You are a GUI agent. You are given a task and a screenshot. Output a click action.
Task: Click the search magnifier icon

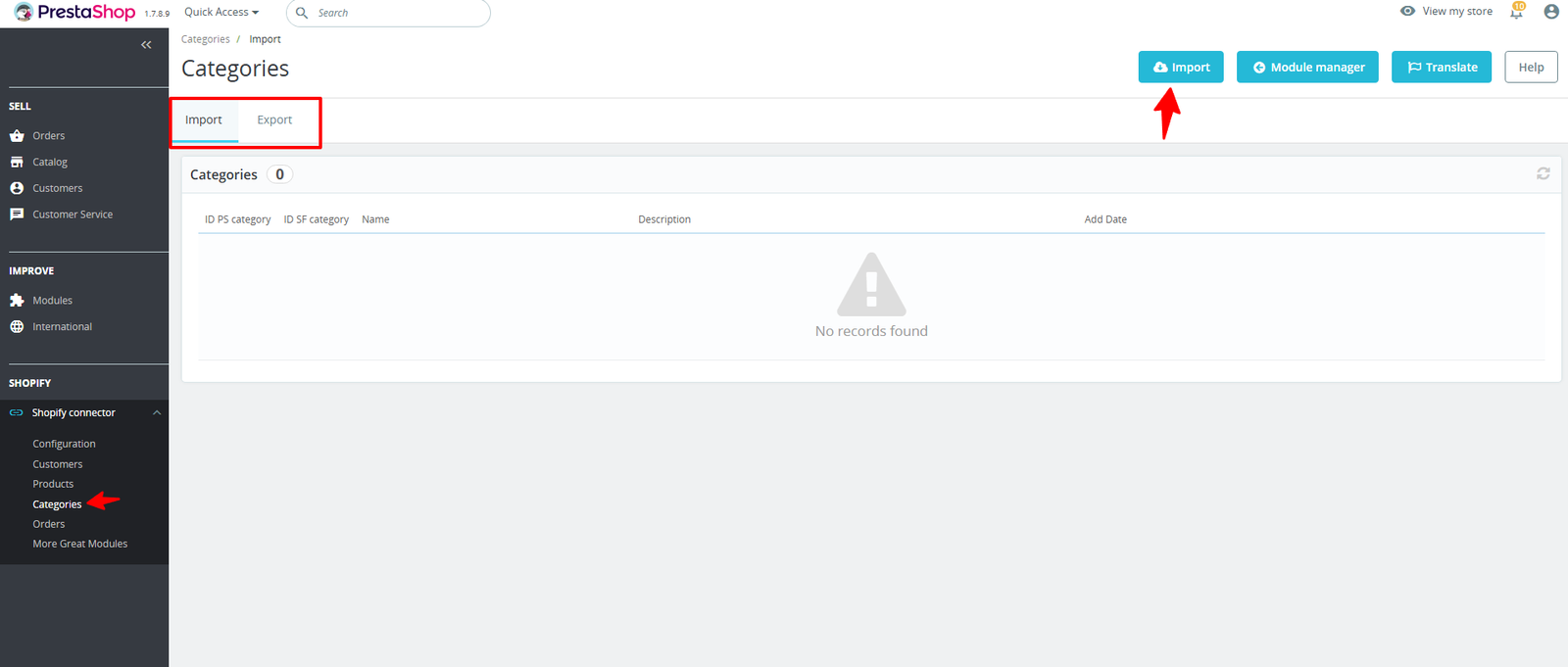coord(302,13)
